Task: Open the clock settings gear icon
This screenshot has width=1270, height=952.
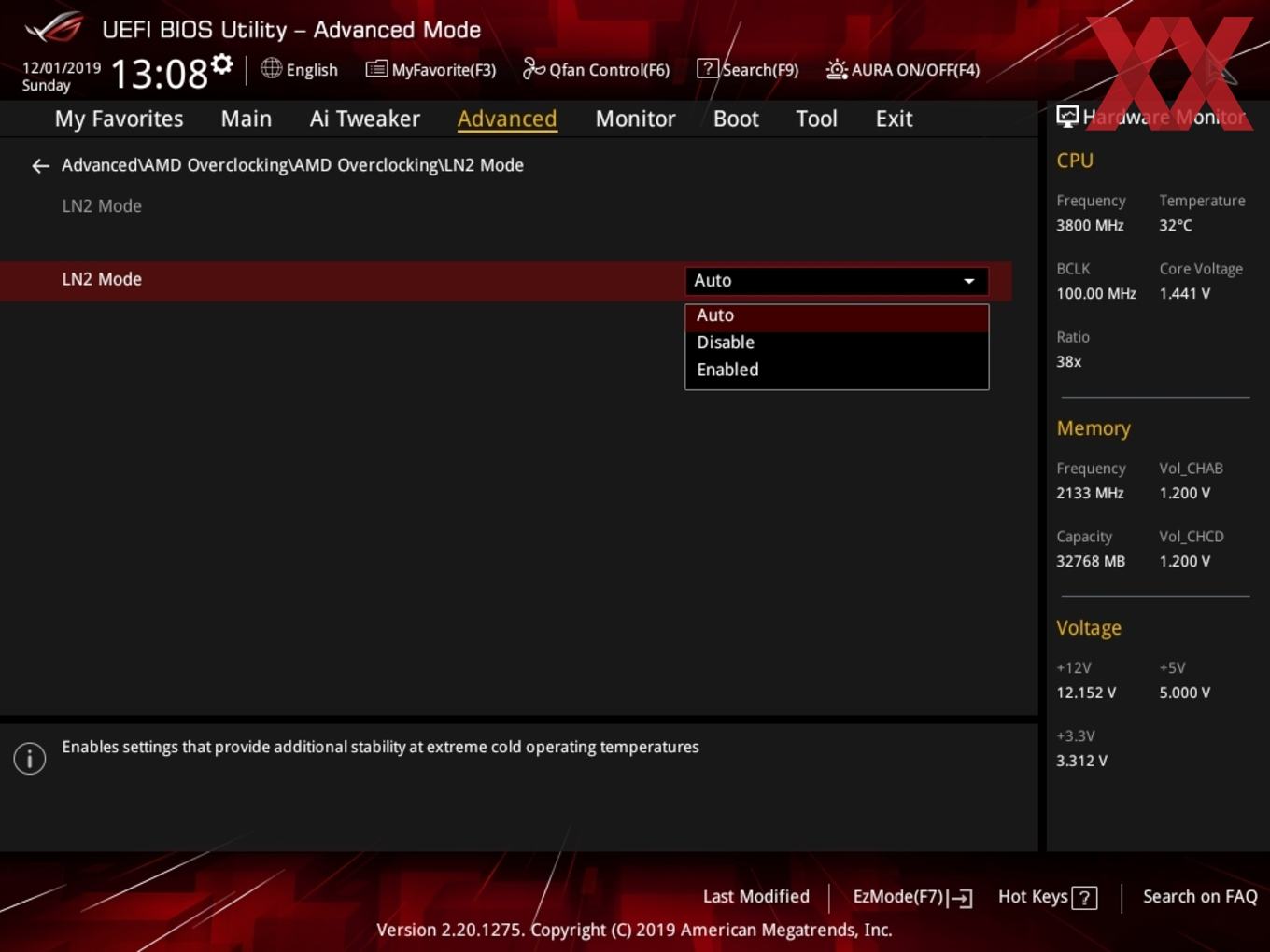Action: click(221, 64)
